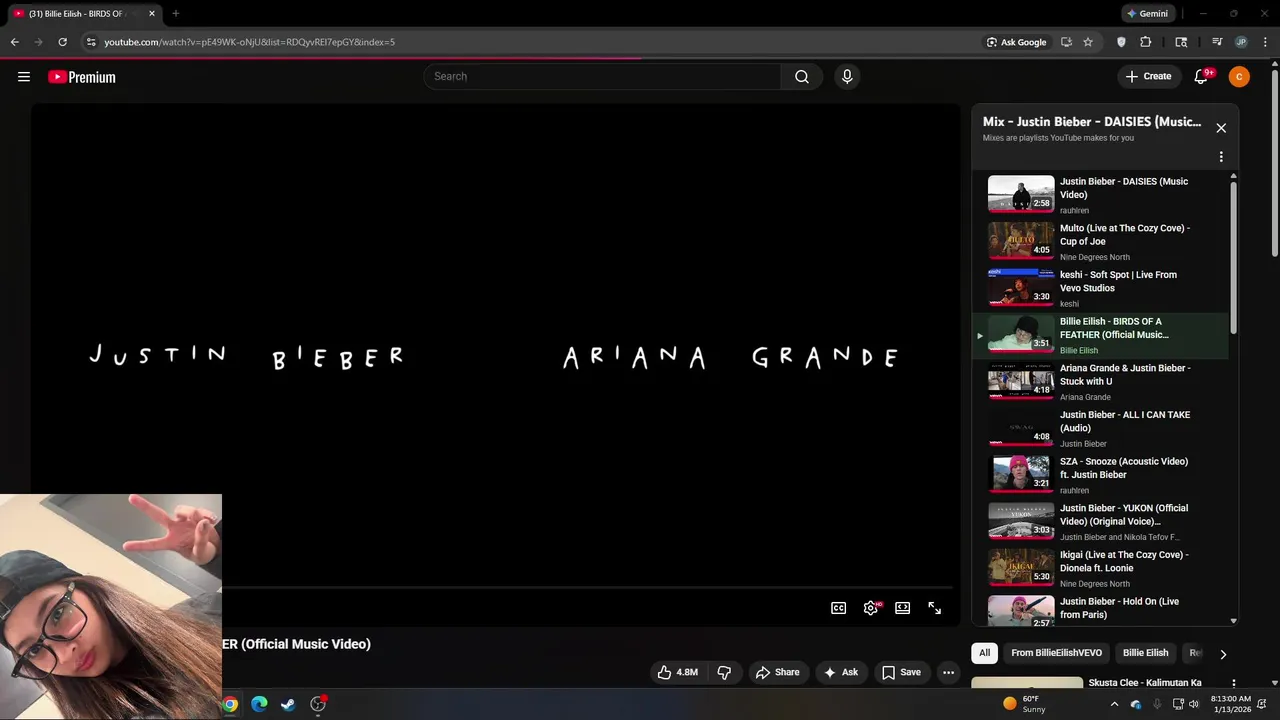Play SZA - Snooze (Acoustic Video)

click(1100, 475)
